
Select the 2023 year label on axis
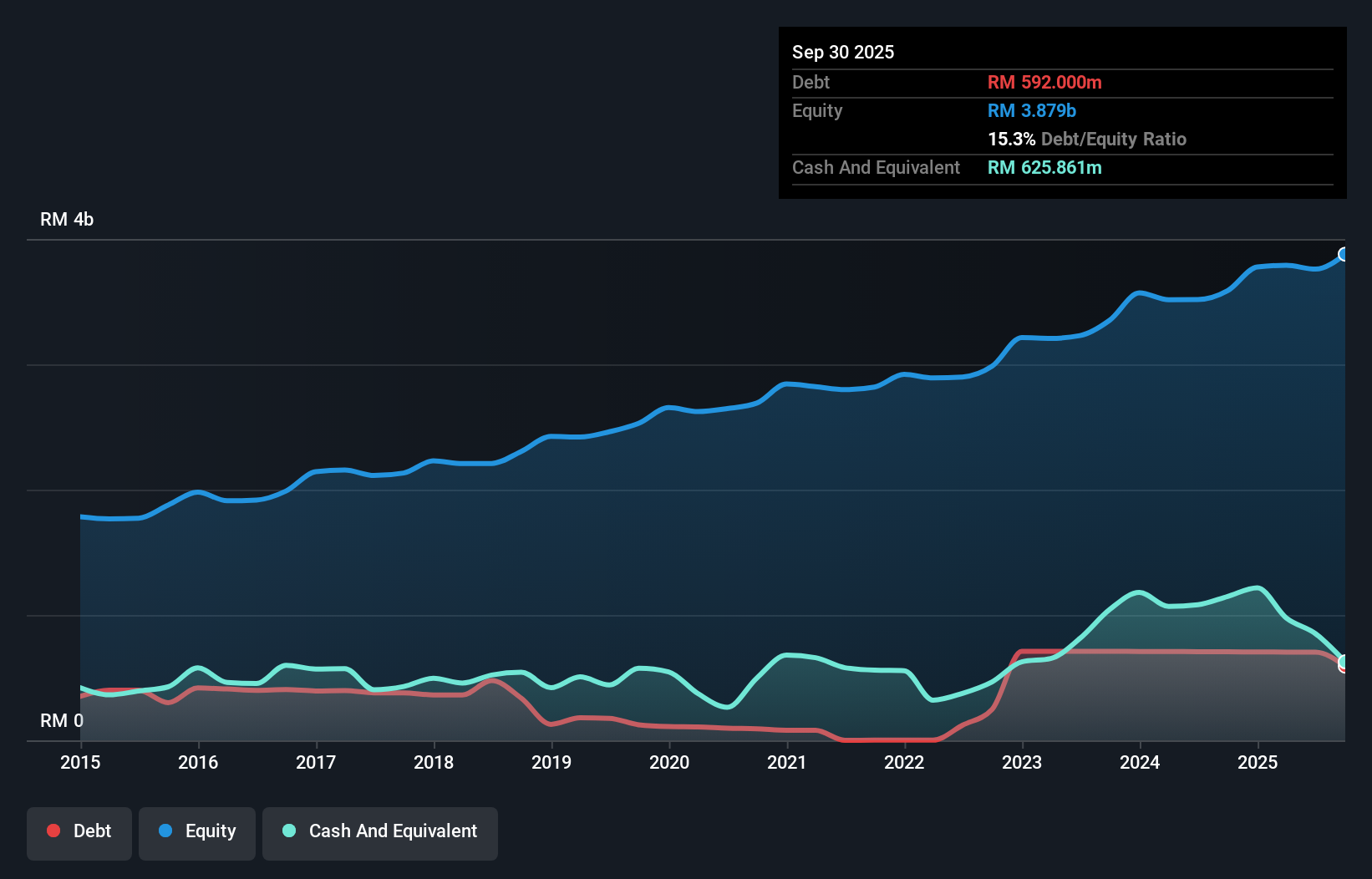1023,763
